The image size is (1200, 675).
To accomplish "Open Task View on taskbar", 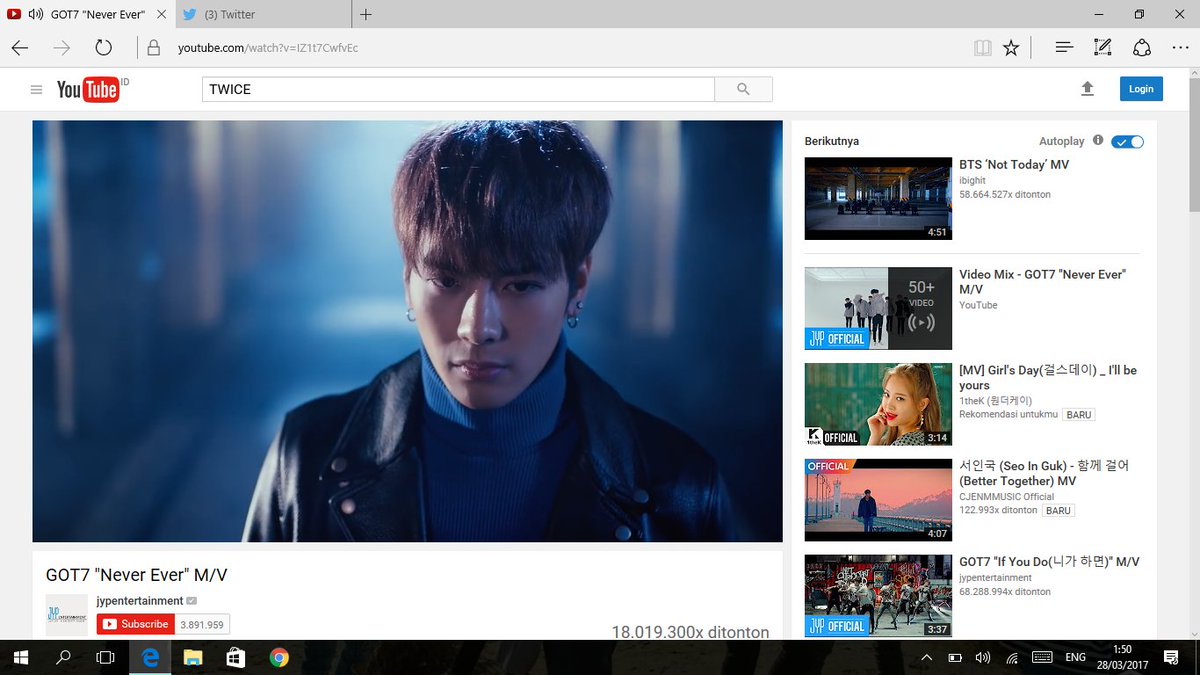I will coord(105,657).
